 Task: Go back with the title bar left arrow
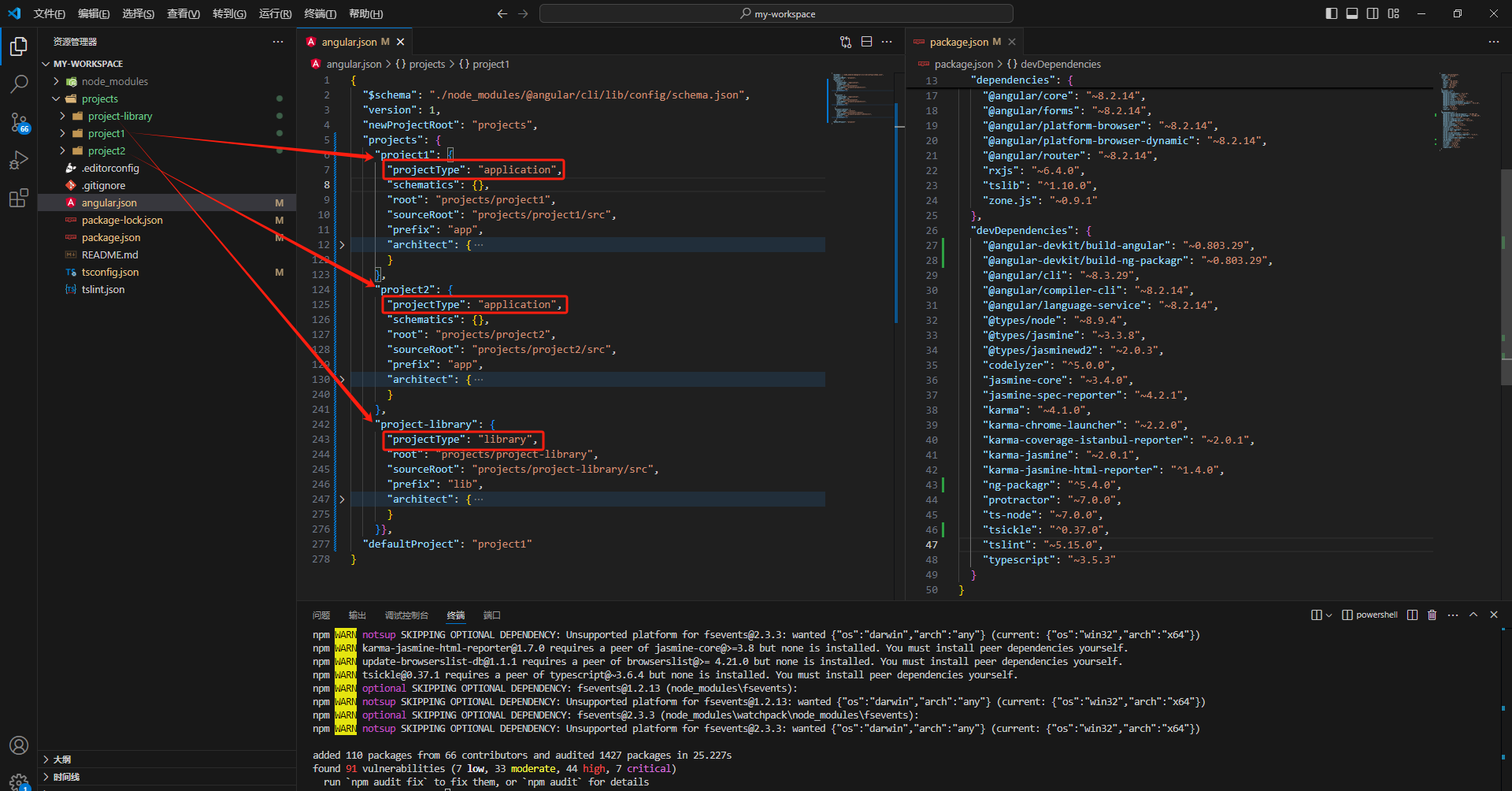pyautogui.click(x=502, y=13)
